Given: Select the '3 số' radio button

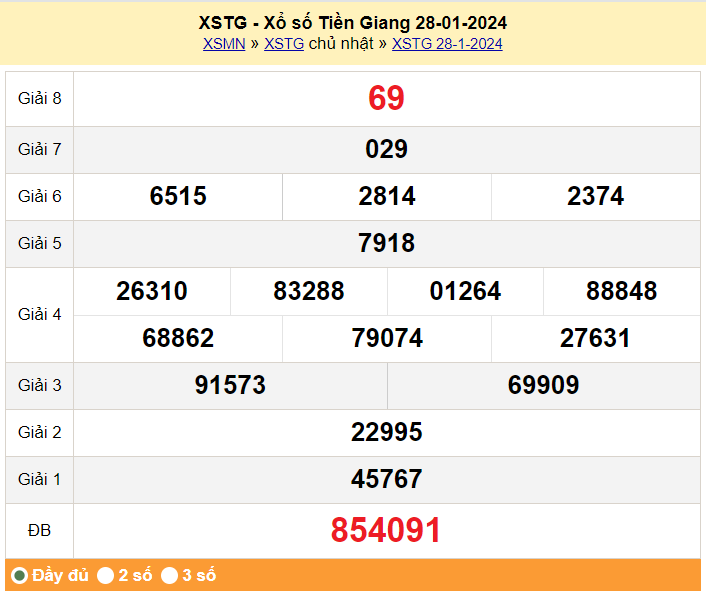Looking at the screenshot, I should point(169,575).
